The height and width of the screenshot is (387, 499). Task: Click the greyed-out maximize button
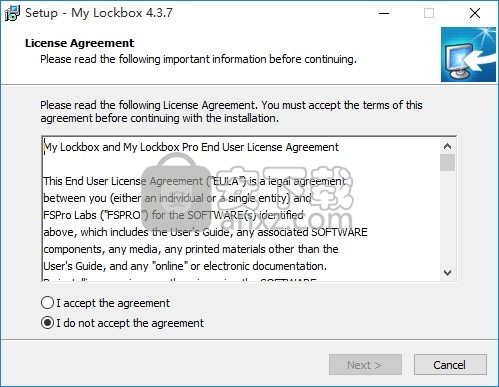point(429,13)
